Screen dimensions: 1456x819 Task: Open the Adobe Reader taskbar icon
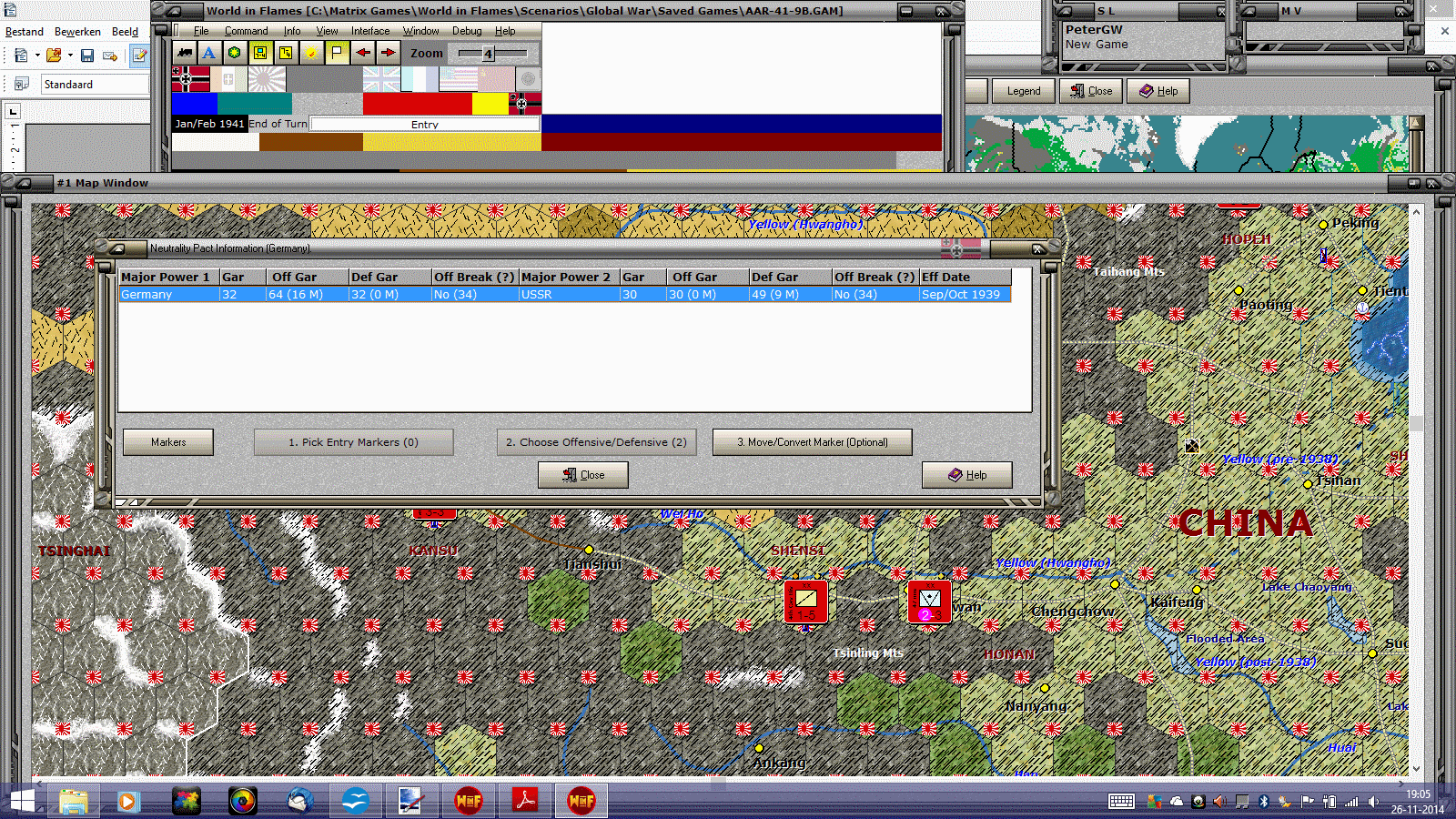[525, 801]
